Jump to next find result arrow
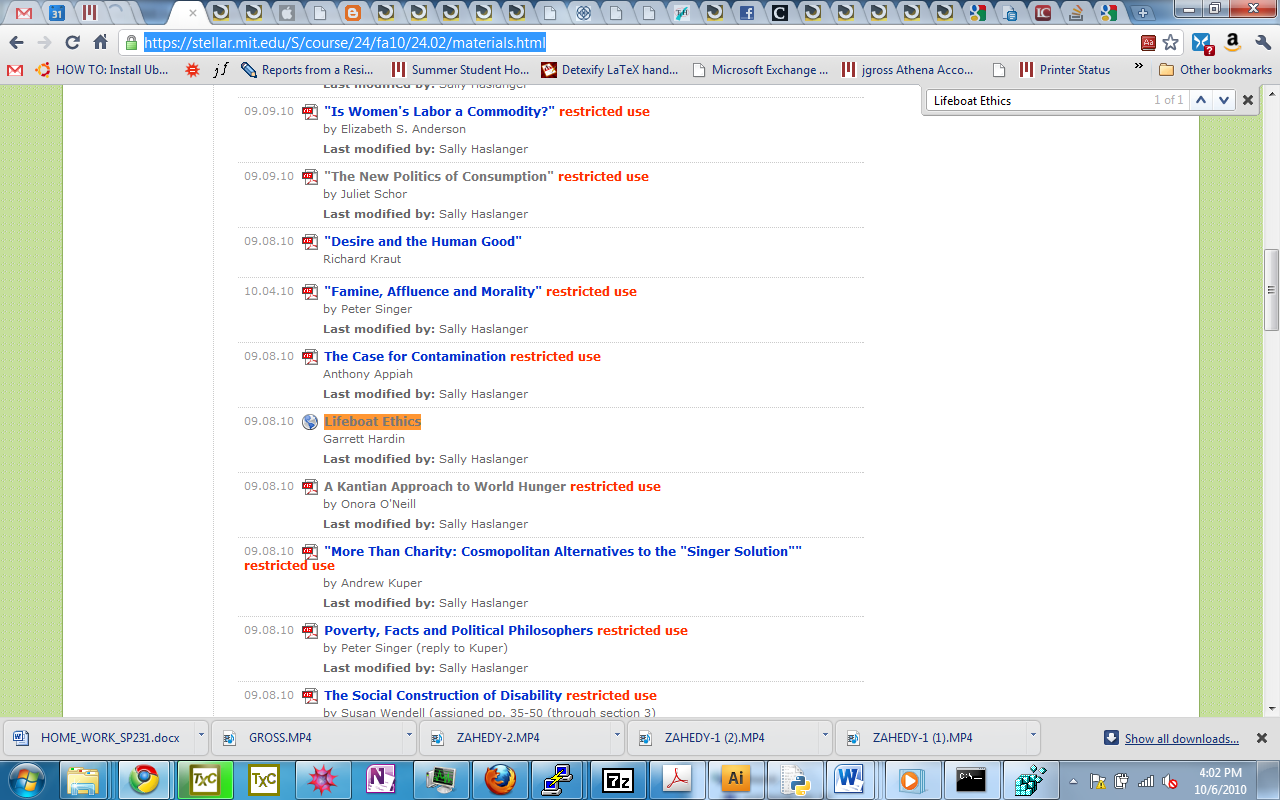The height and width of the screenshot is (800, 1280). pos(1223,100)
